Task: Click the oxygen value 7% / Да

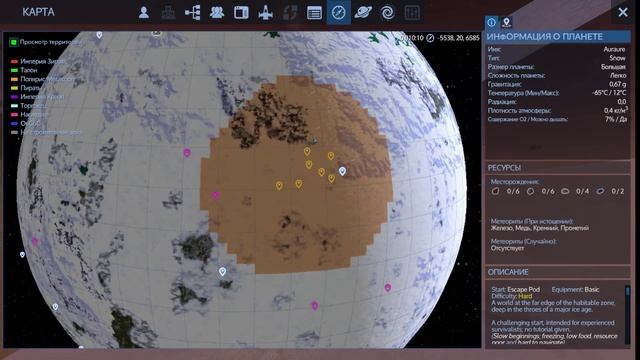Action: point(616,119)
